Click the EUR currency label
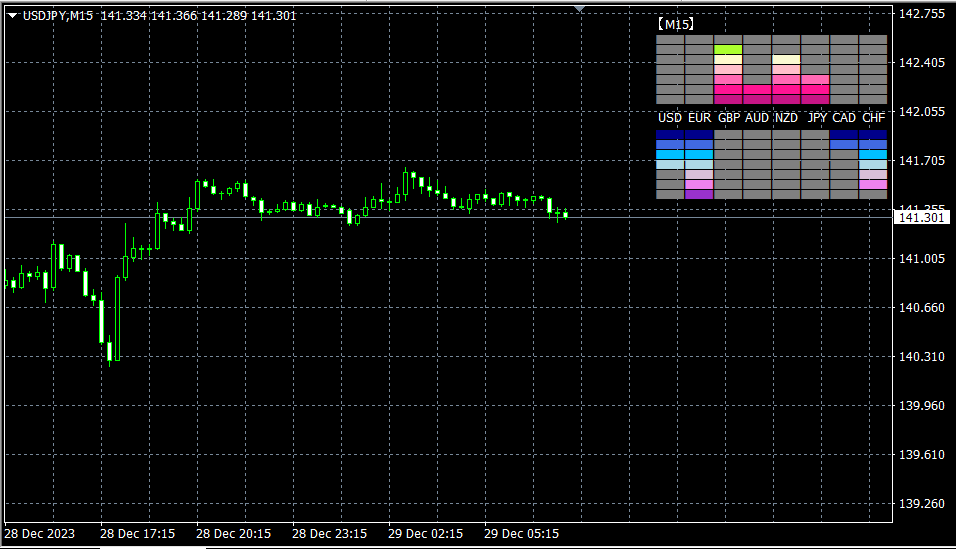The image size is (956, 549). (x=699, y=118)
